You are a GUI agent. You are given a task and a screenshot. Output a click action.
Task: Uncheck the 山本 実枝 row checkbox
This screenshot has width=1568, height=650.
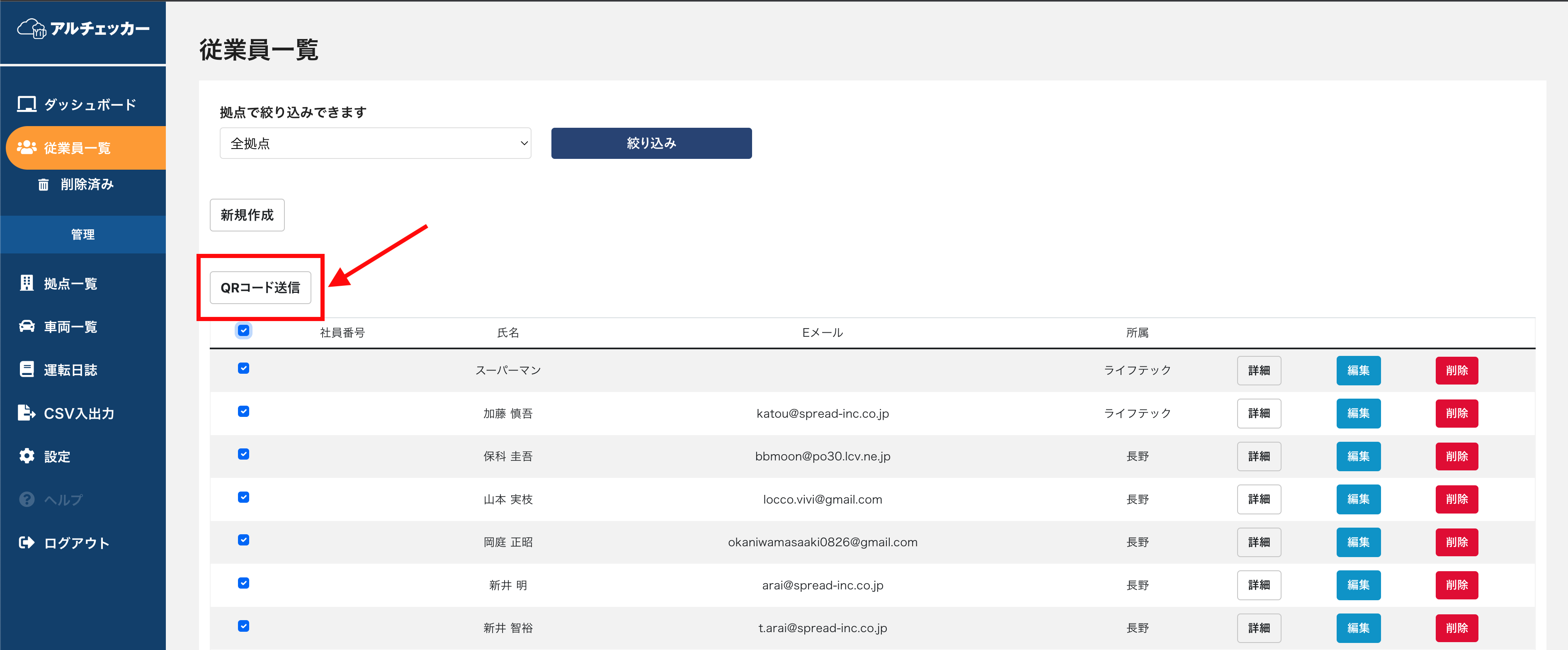click(243, 497)
